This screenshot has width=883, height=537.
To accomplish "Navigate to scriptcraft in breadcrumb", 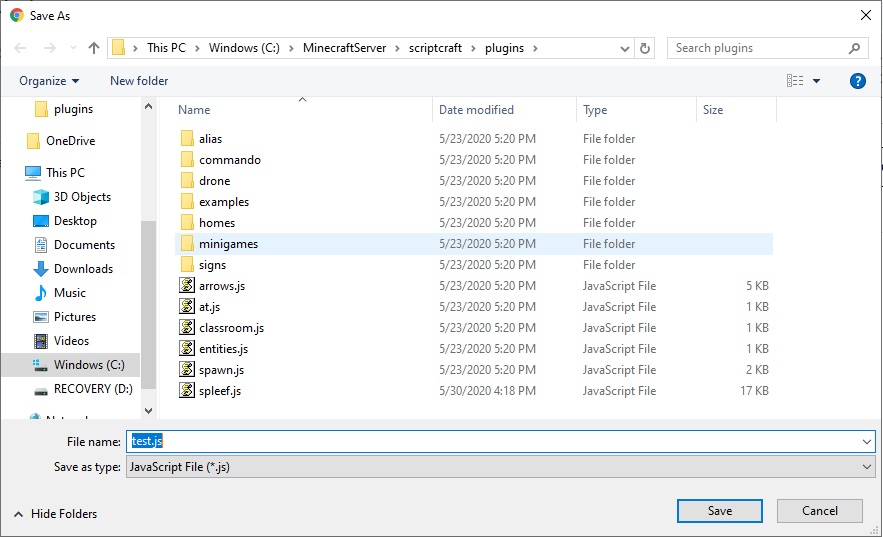I will pos(435,48).
